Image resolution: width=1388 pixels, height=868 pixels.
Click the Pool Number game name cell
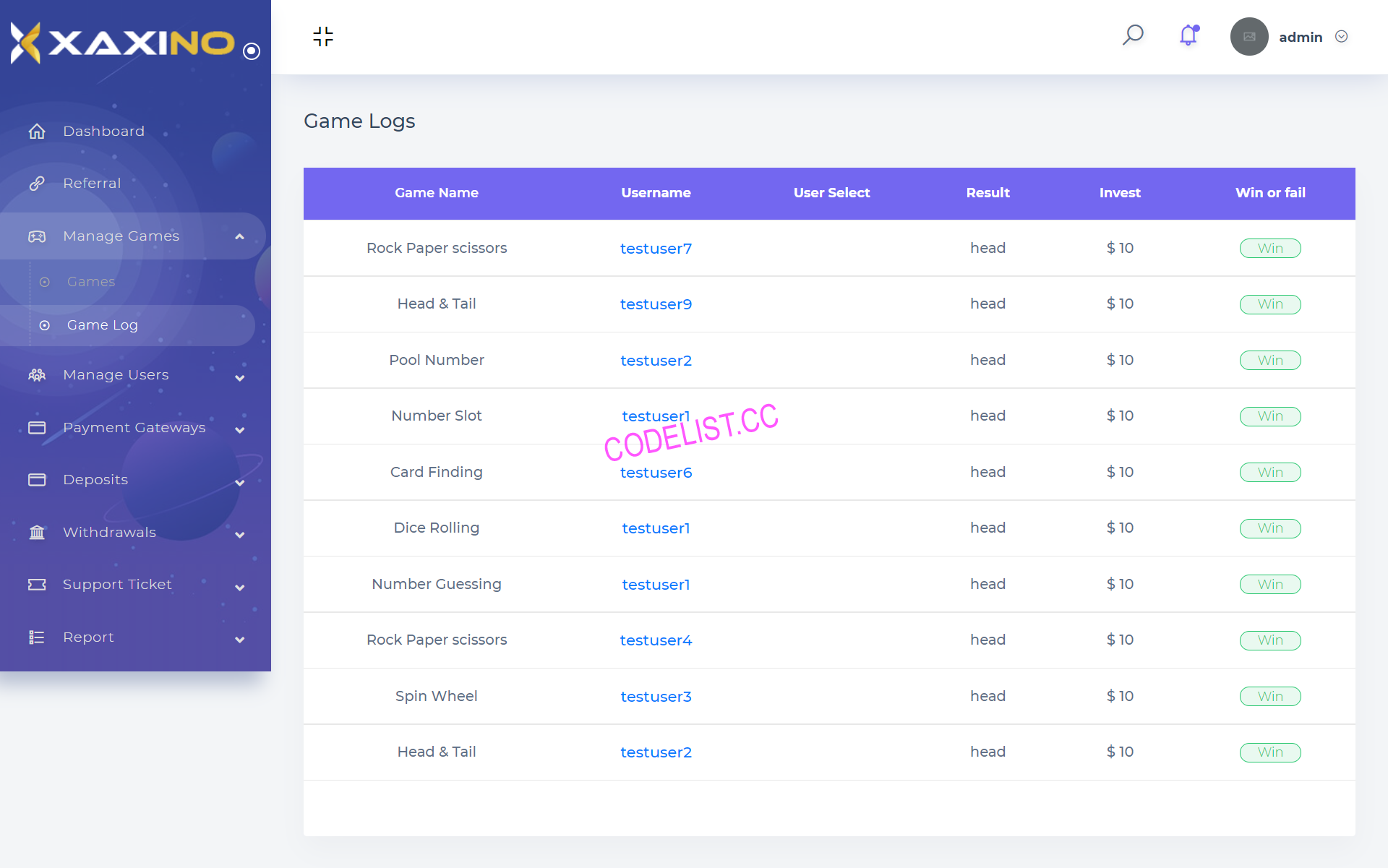(x=437, y=360)
